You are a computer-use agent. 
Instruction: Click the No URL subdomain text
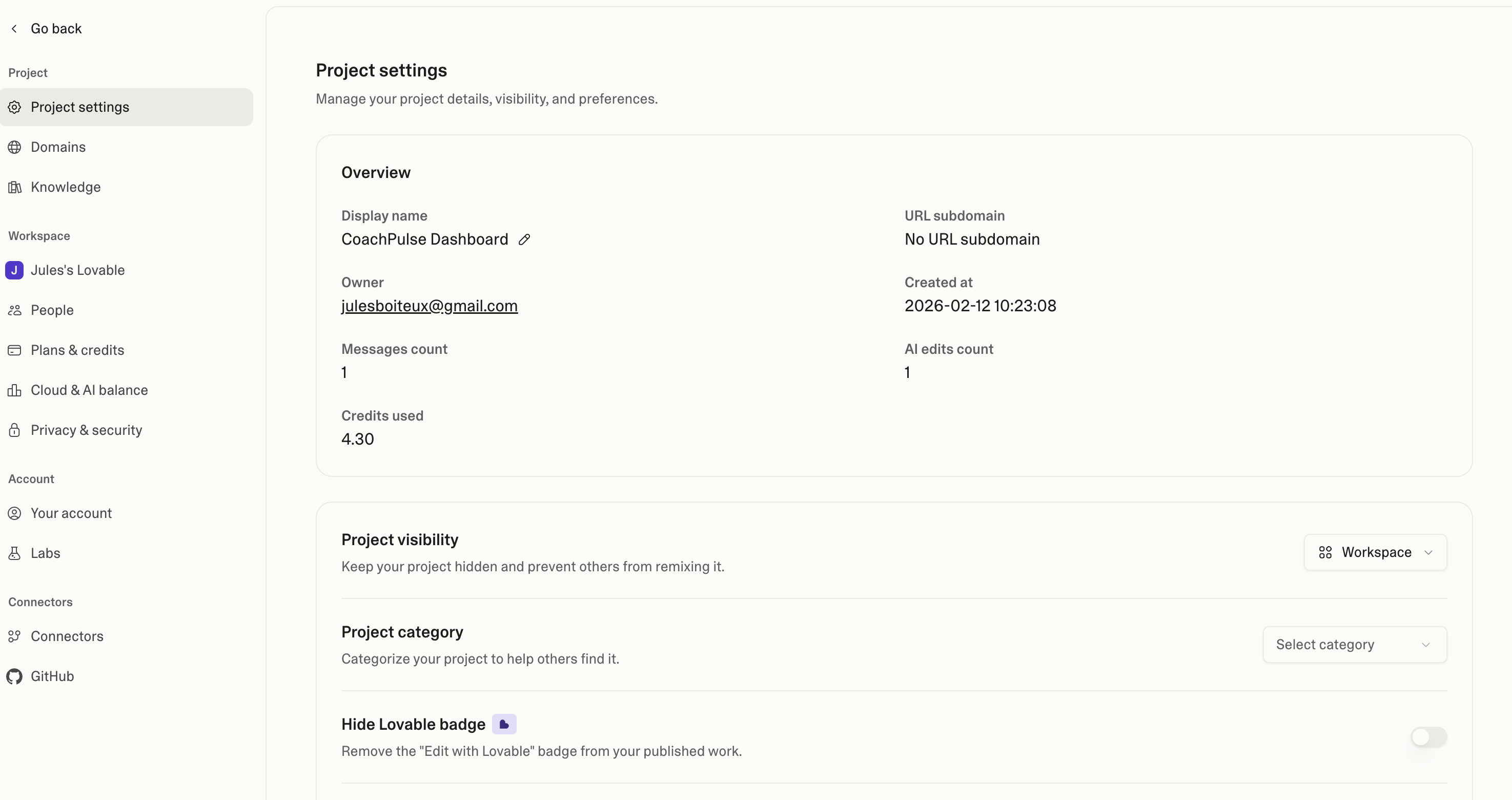click(972, 239)
